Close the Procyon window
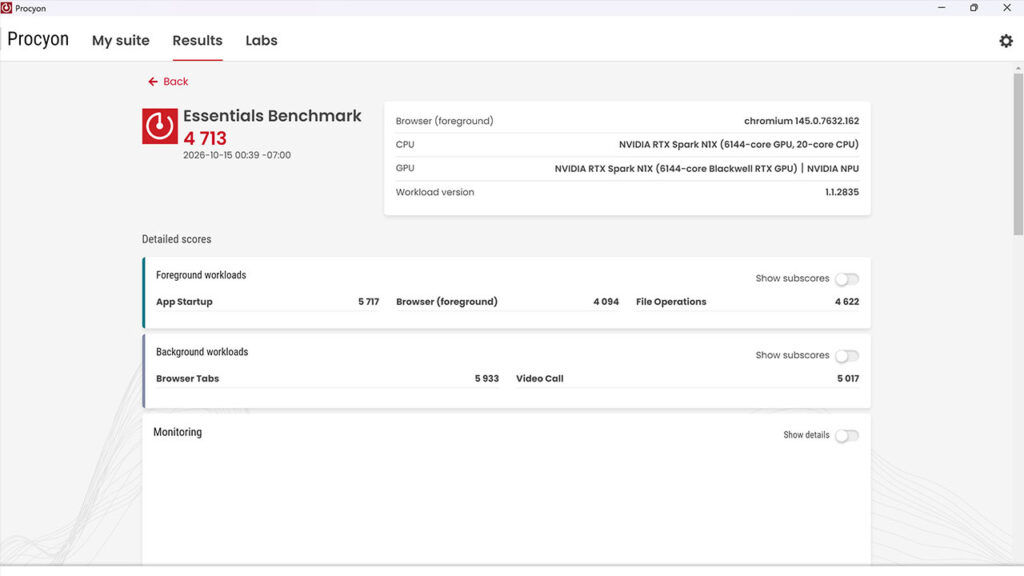Image resolution: width=1024 pixels, height=576 pixels. pyautogui.click(x=1006, y=8)
